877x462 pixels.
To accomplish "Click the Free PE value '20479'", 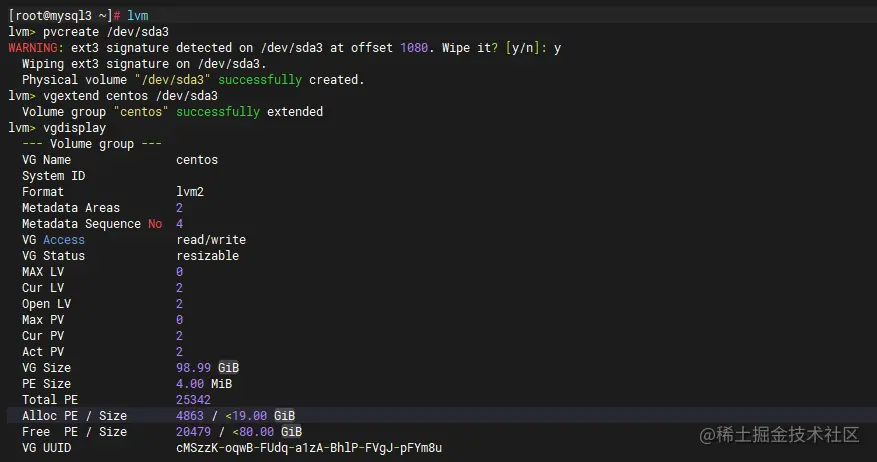I will click(194, 432).
